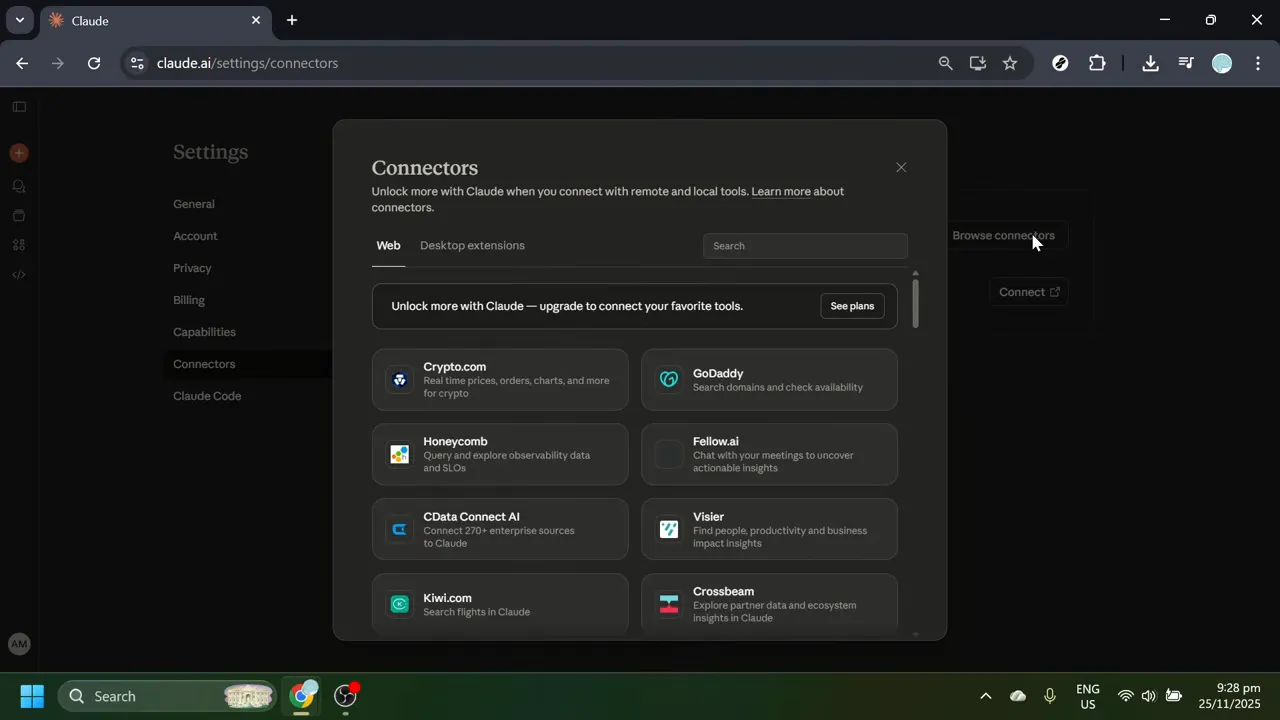Open the Visier connector logo
The height and width of the screenshot is (720, 1280).
click(x=669, y=530)
